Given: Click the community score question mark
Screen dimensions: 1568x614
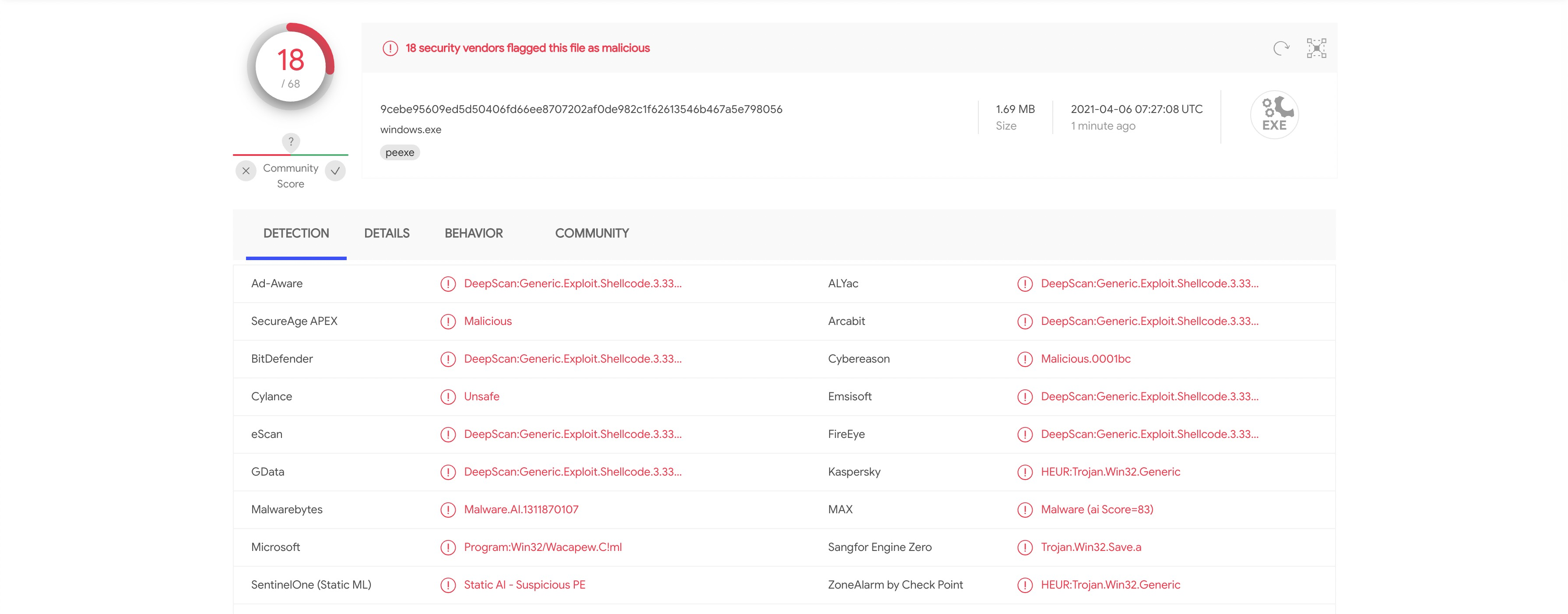Looking at the screenshot, I should tap(291, 142).
